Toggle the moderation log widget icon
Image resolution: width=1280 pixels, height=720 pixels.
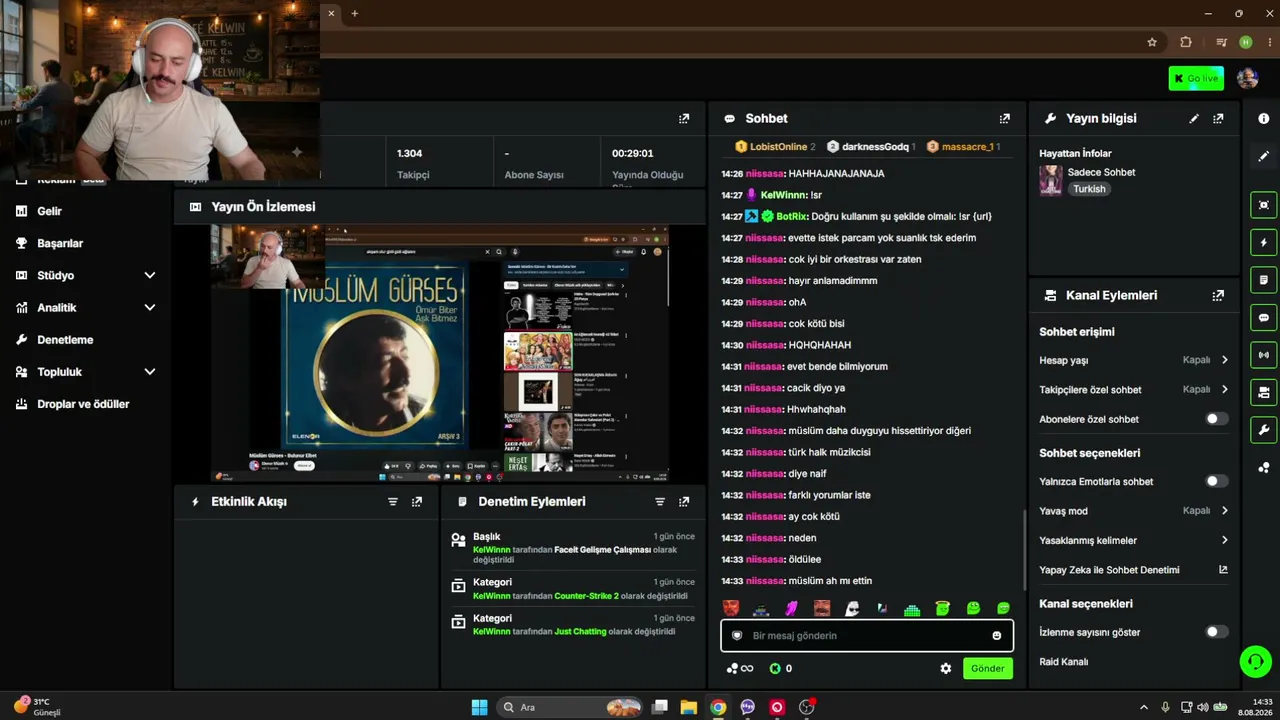pyautogui.click(x=1264, y=280)
